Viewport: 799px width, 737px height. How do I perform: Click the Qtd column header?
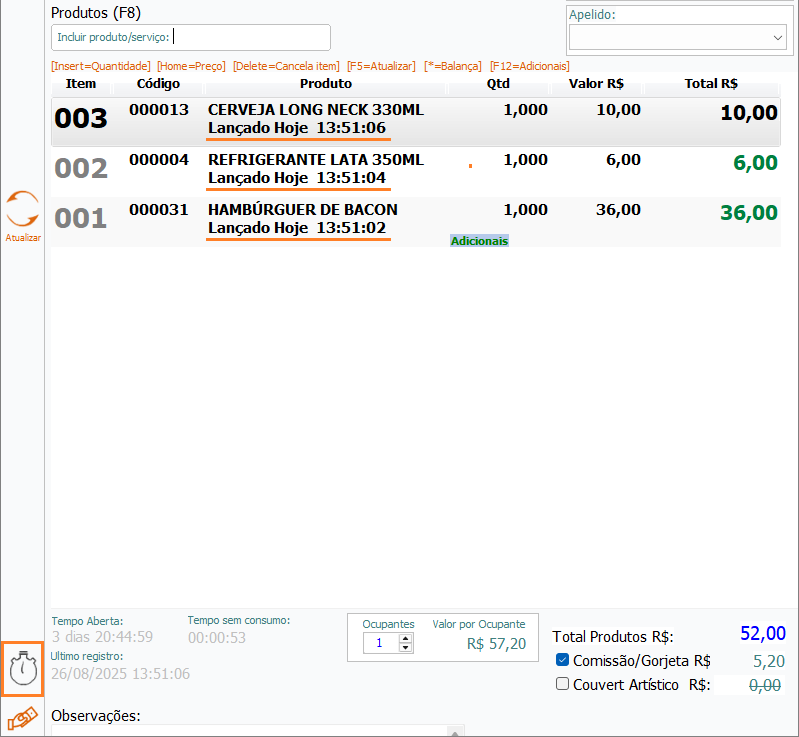coord(498,84)
